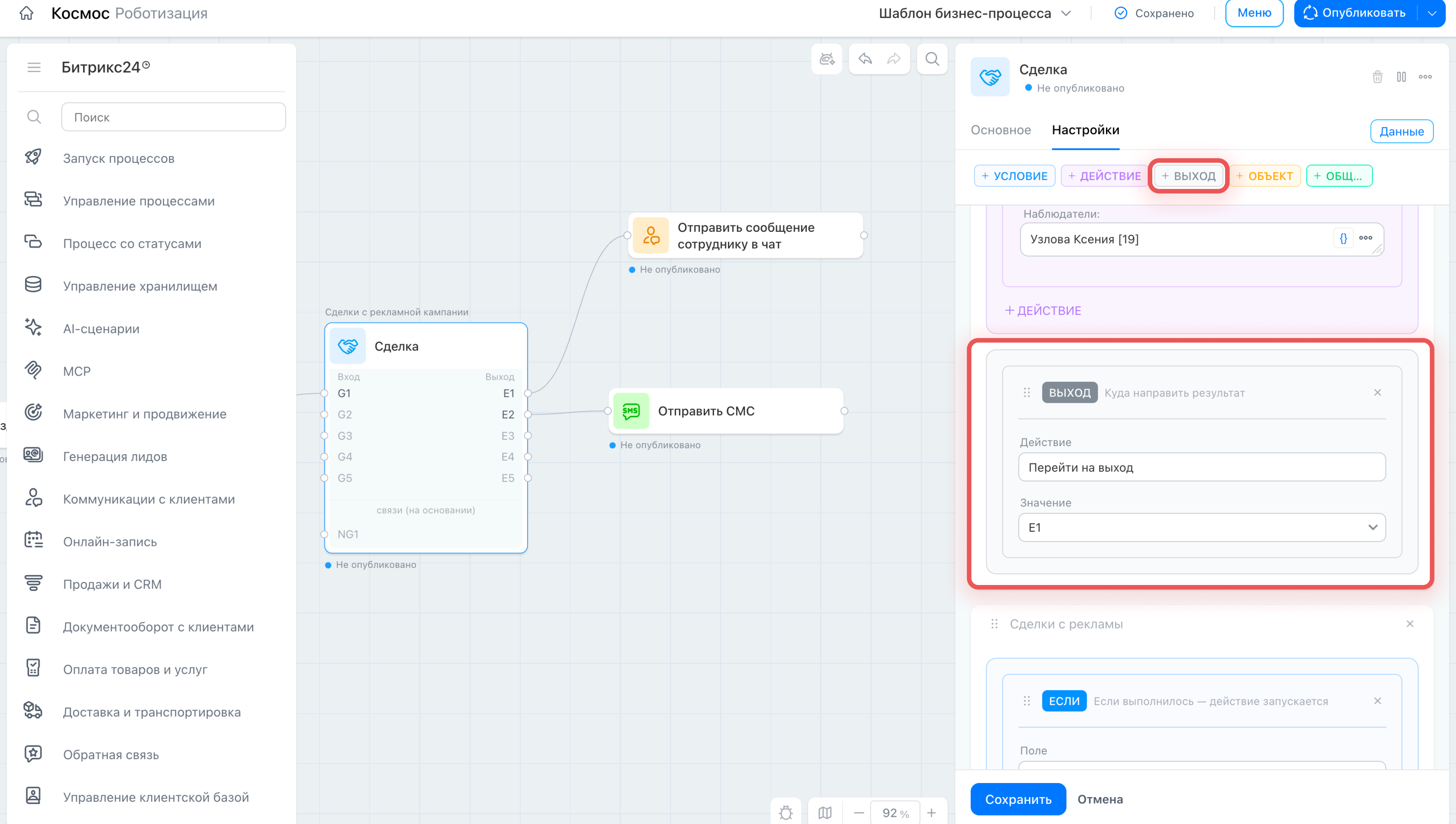Click the home icon in the header
This screenshot has width=1456, height=824.
tap(26, 13)
